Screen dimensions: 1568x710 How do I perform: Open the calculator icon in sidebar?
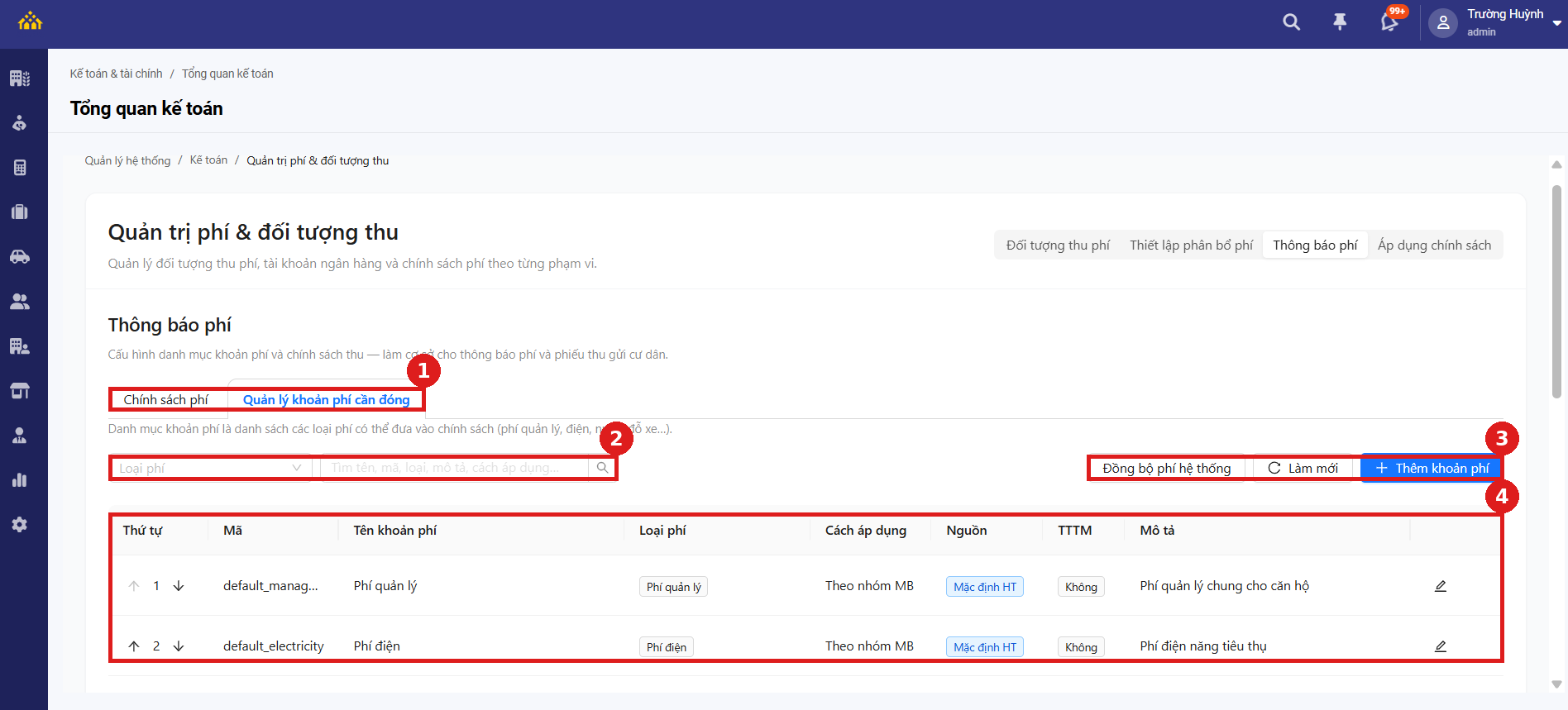[x=20, y=168]
